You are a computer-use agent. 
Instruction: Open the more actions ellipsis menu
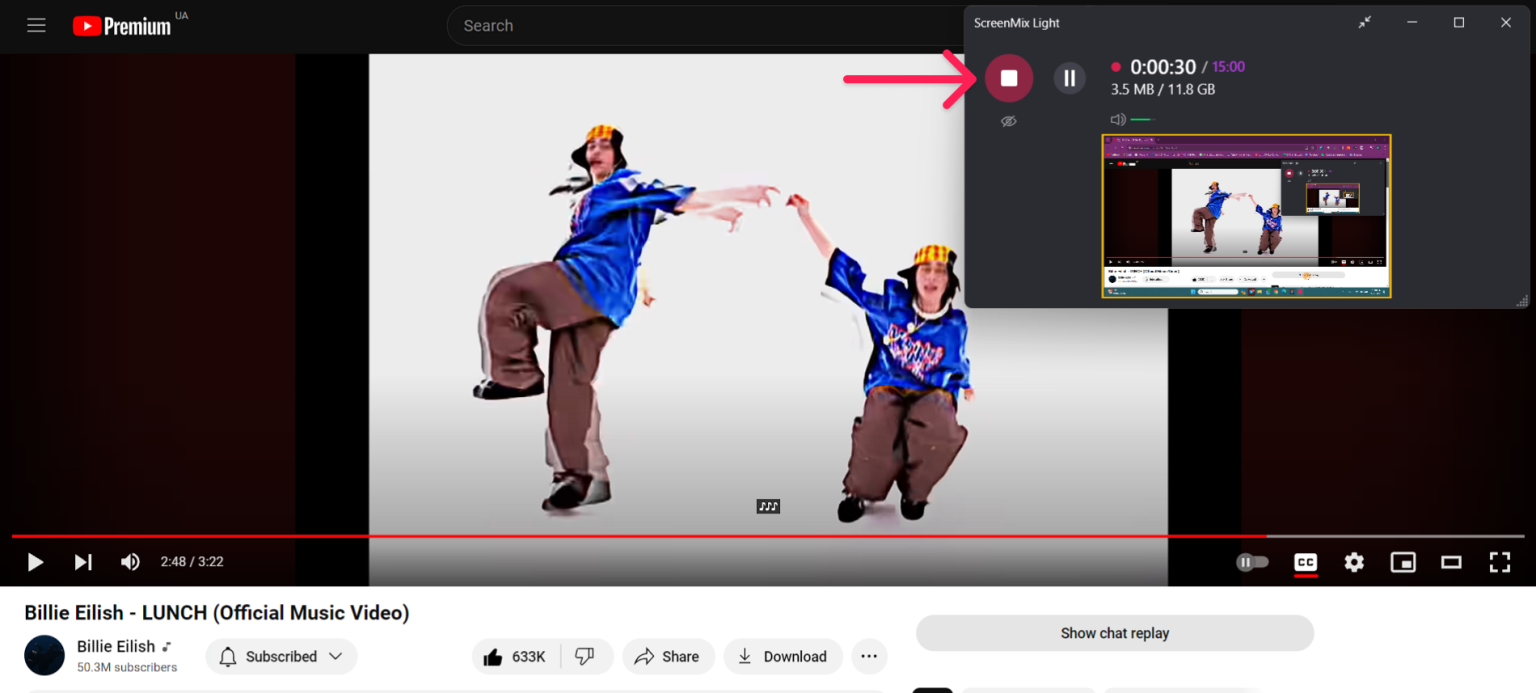click(x=869, y=656)
